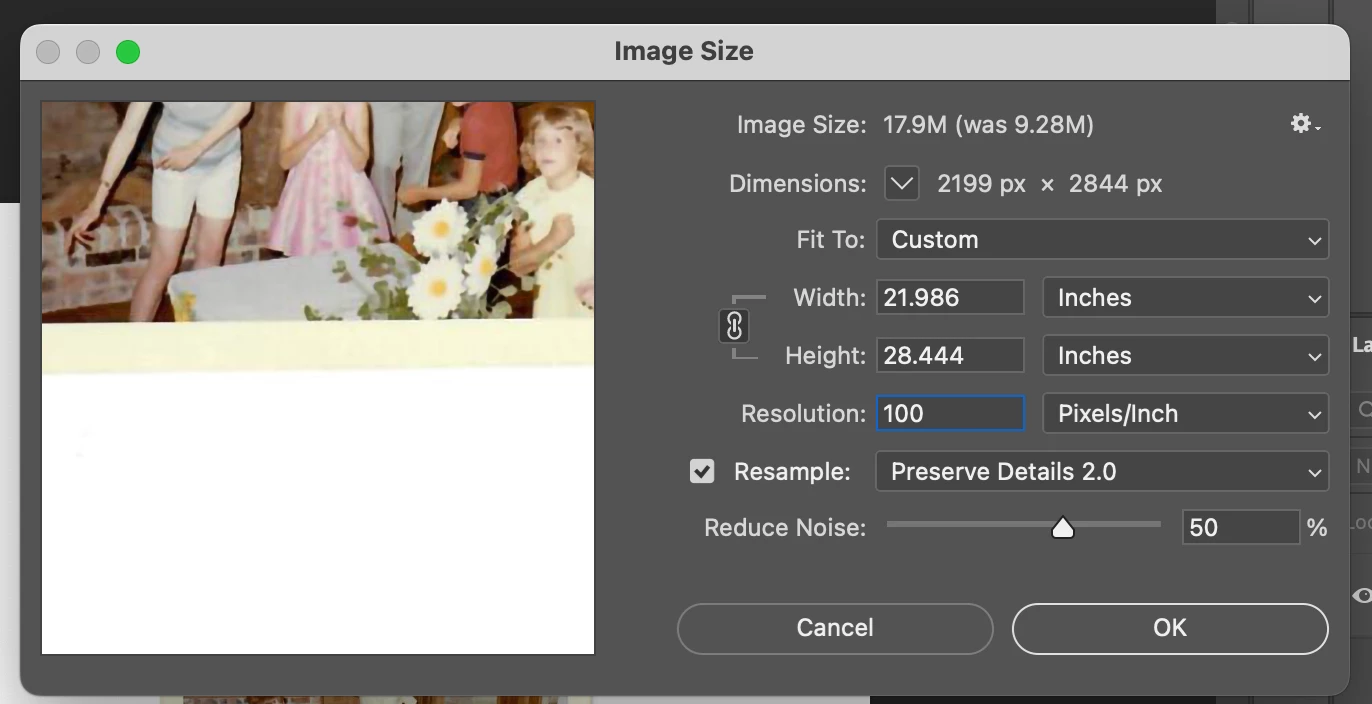Click the Reduce Noise slider handle

[1062, 527]
